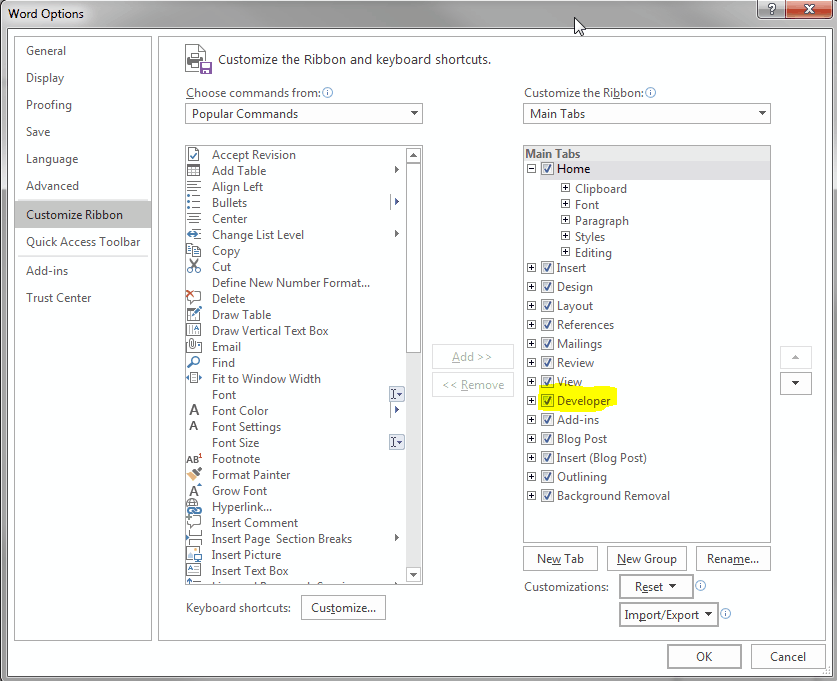Screen dimensions: 837x681
Task: Expand the Blog Post tab node
Action: (531, 438)
